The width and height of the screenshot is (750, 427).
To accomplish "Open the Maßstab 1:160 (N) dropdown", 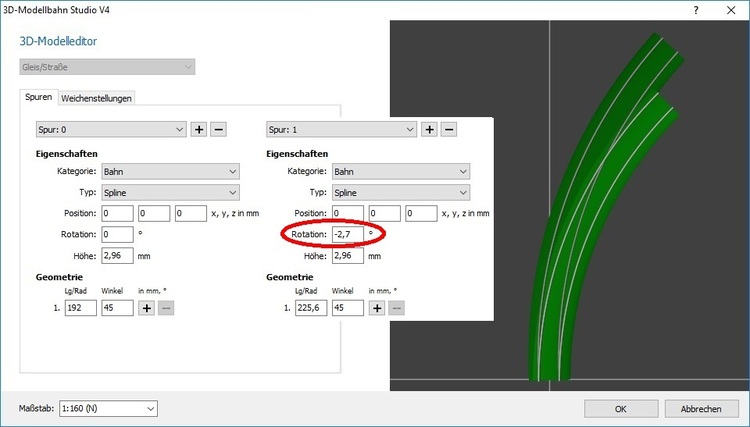I will coord(109,408).
